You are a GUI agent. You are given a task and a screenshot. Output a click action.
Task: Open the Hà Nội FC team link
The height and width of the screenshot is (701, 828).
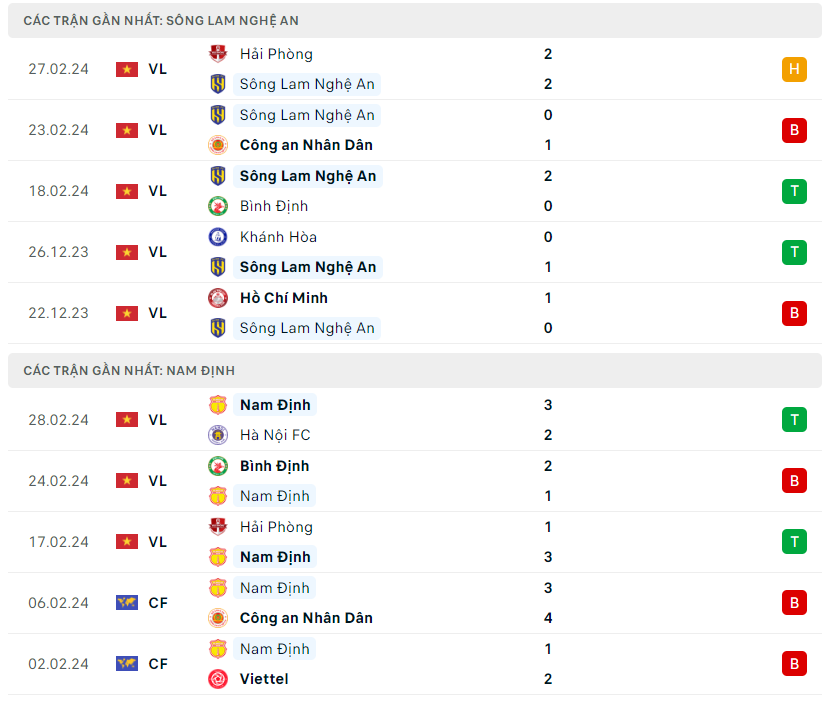coord(275,435)
